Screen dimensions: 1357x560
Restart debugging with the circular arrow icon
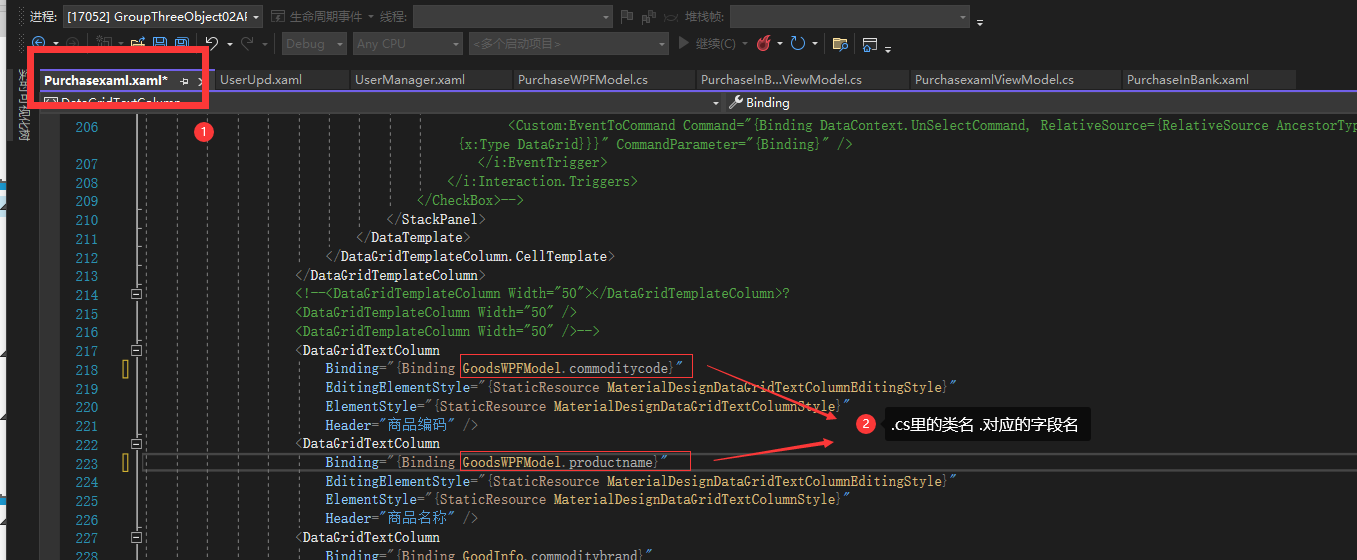point(798,44)
